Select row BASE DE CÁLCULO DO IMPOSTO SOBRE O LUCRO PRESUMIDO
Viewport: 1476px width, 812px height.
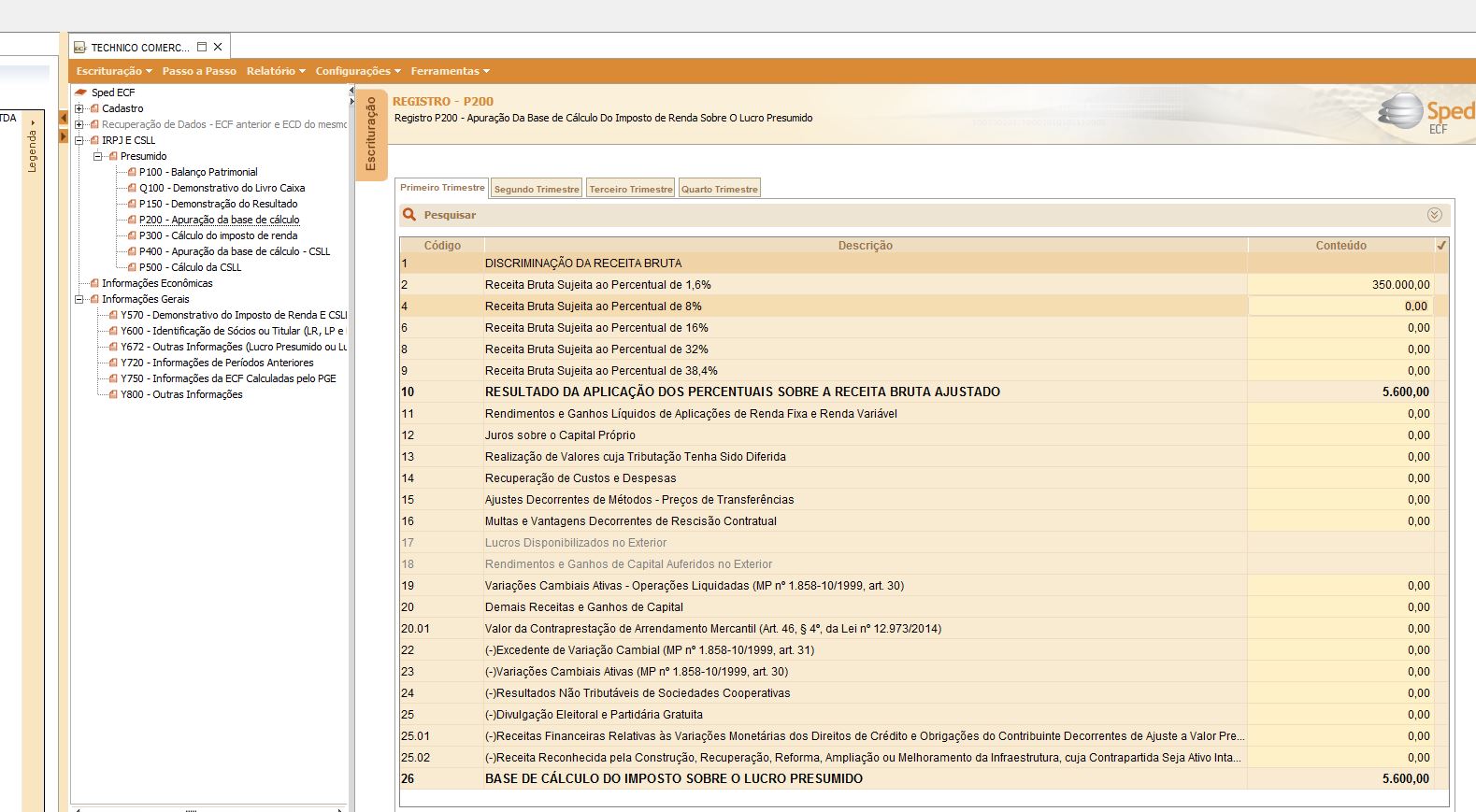tap(924, 779)
